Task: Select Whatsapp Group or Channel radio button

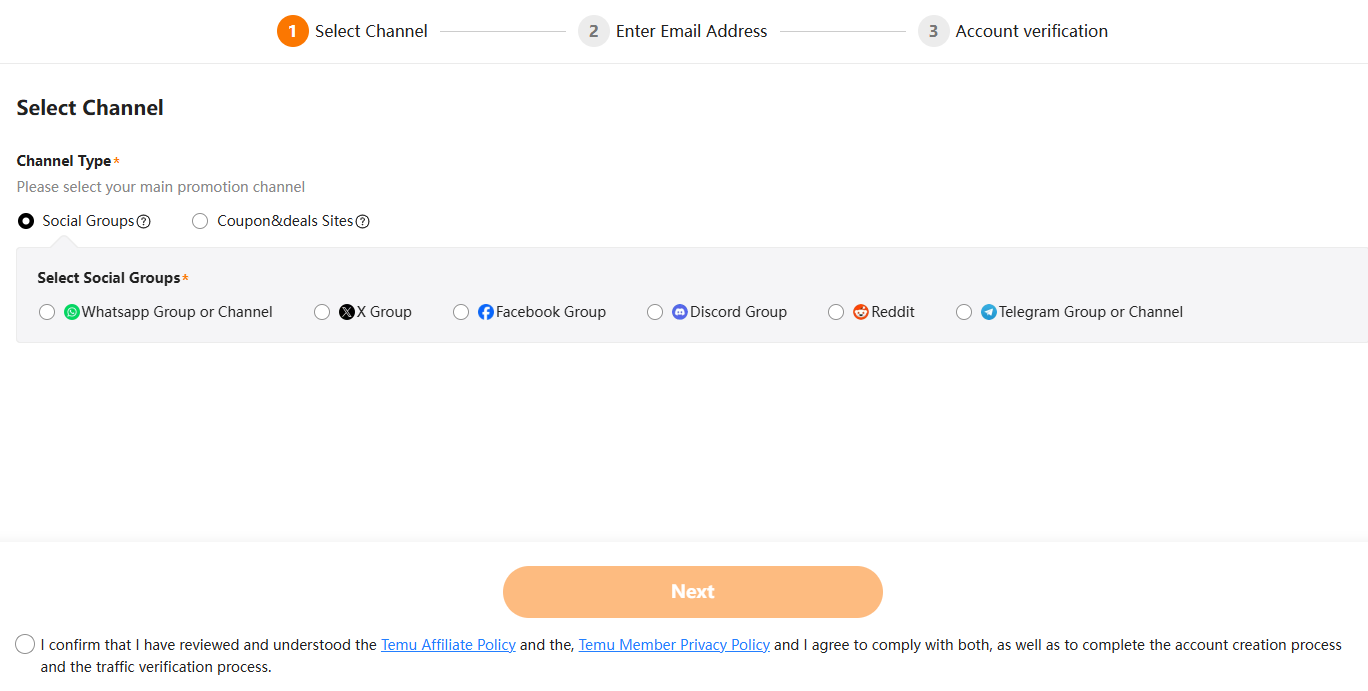Action: point(47,312)
